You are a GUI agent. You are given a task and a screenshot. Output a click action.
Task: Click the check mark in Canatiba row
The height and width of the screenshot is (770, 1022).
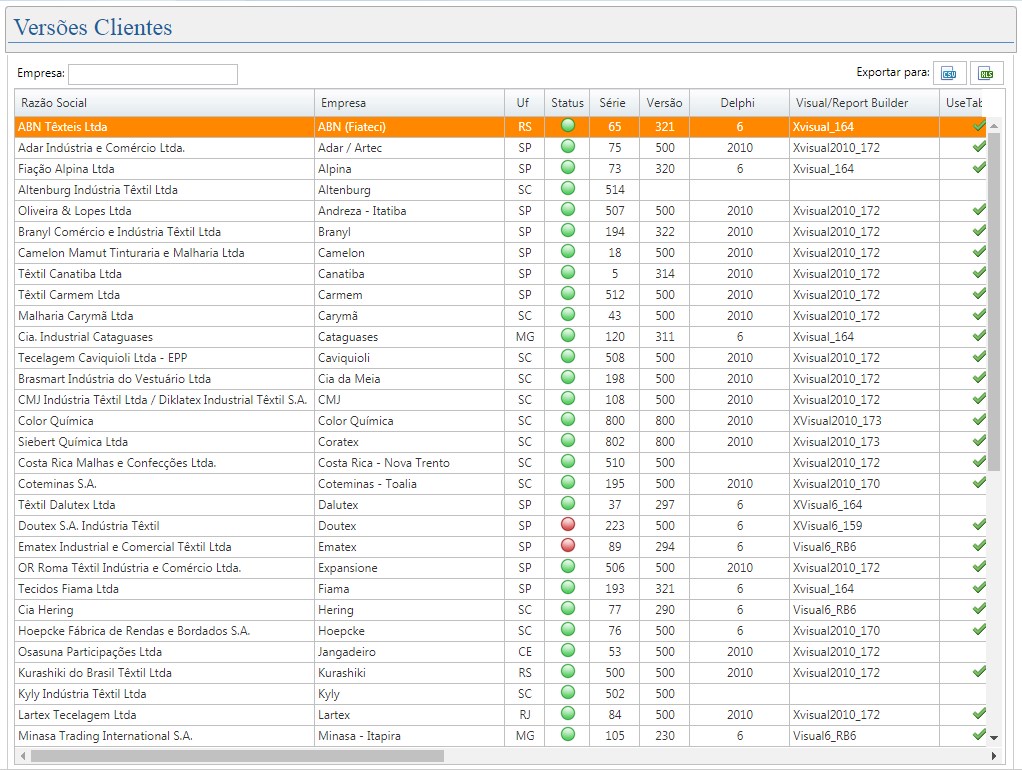point(978,273)
